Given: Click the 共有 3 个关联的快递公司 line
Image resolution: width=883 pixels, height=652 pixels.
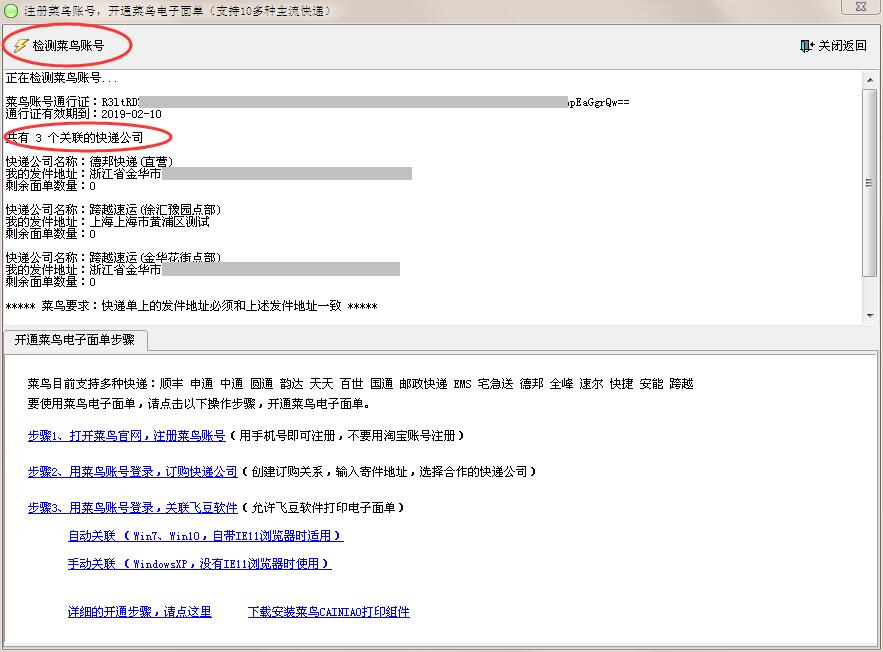Looking at the screenshot, I should point(74,138).
